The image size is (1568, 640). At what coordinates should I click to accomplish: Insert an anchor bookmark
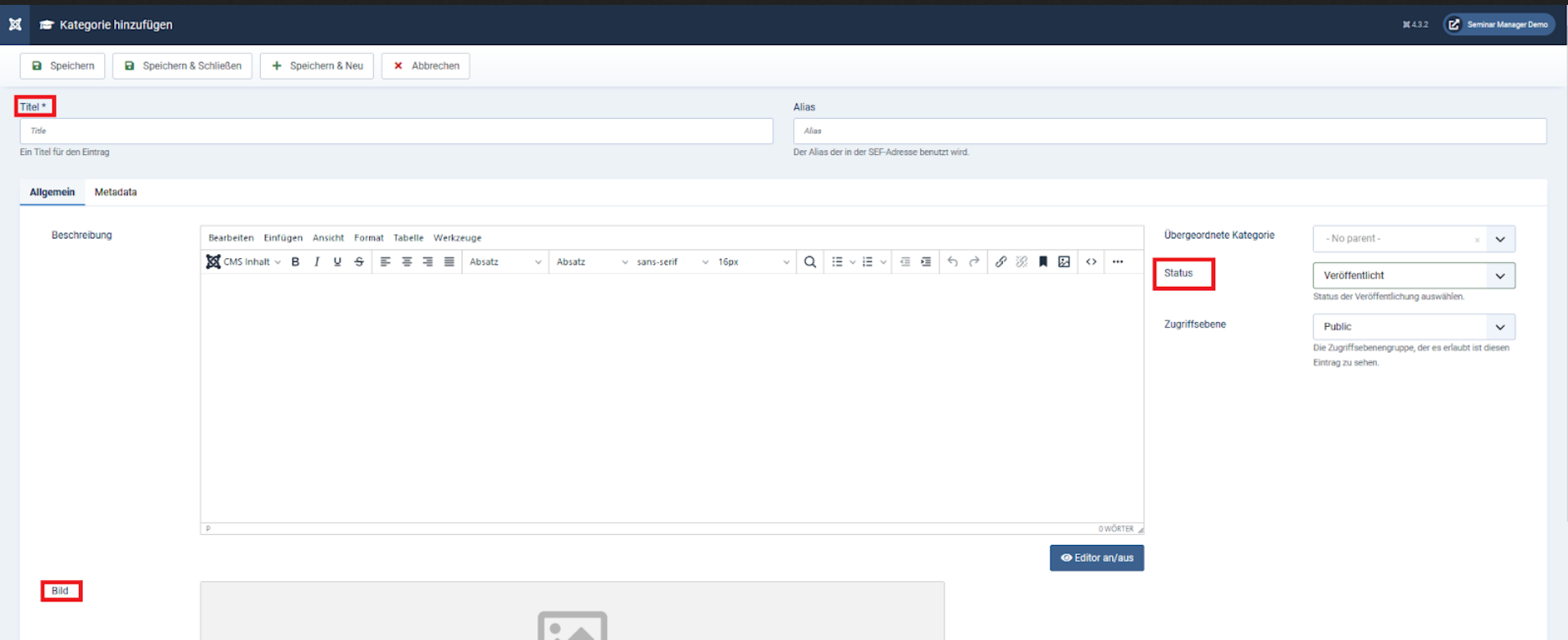1043,262
